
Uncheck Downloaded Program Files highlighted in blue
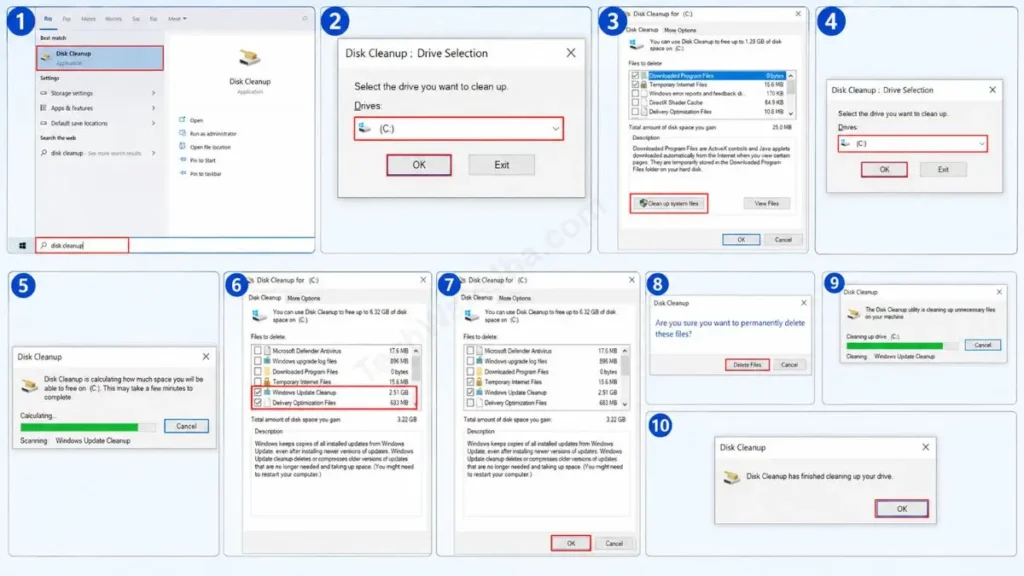(x=635, y=76)
